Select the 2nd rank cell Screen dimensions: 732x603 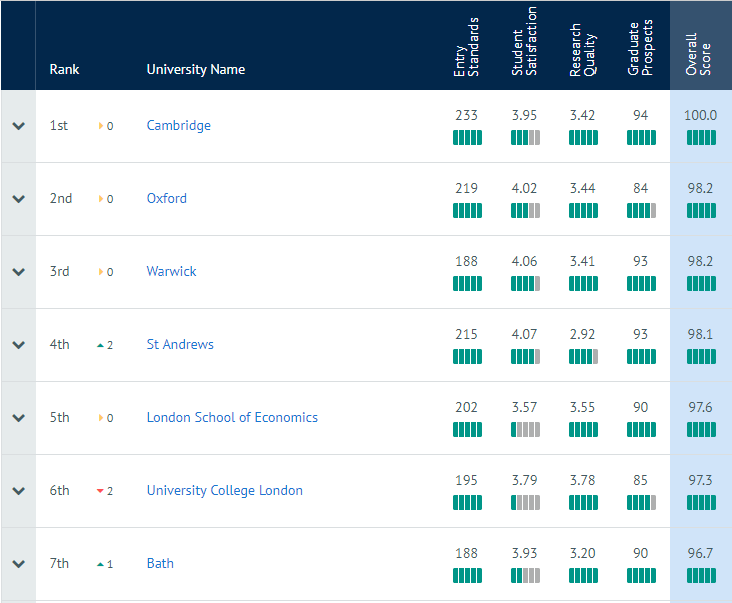pos(61,198)
